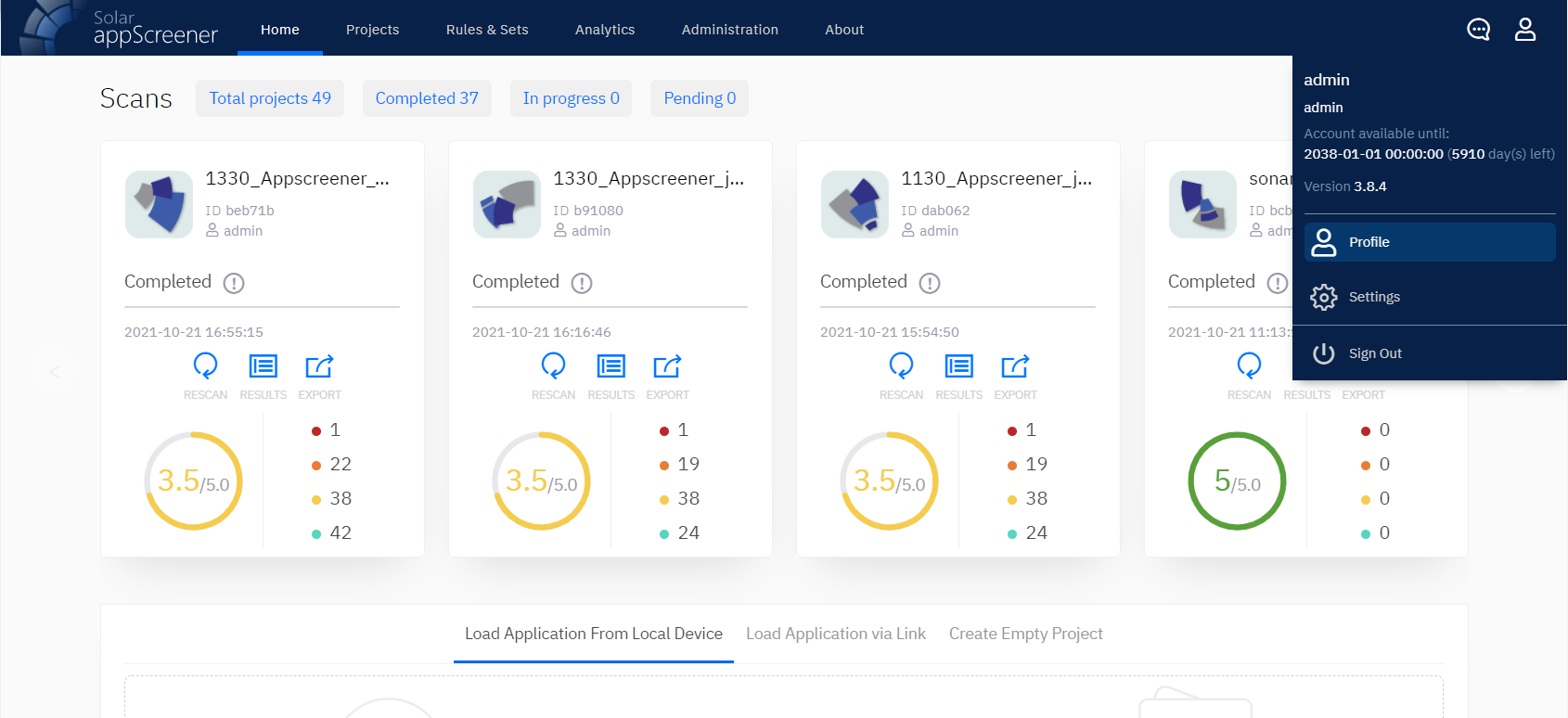
Task: Open the About menu
Action: (x=844, y=30)
